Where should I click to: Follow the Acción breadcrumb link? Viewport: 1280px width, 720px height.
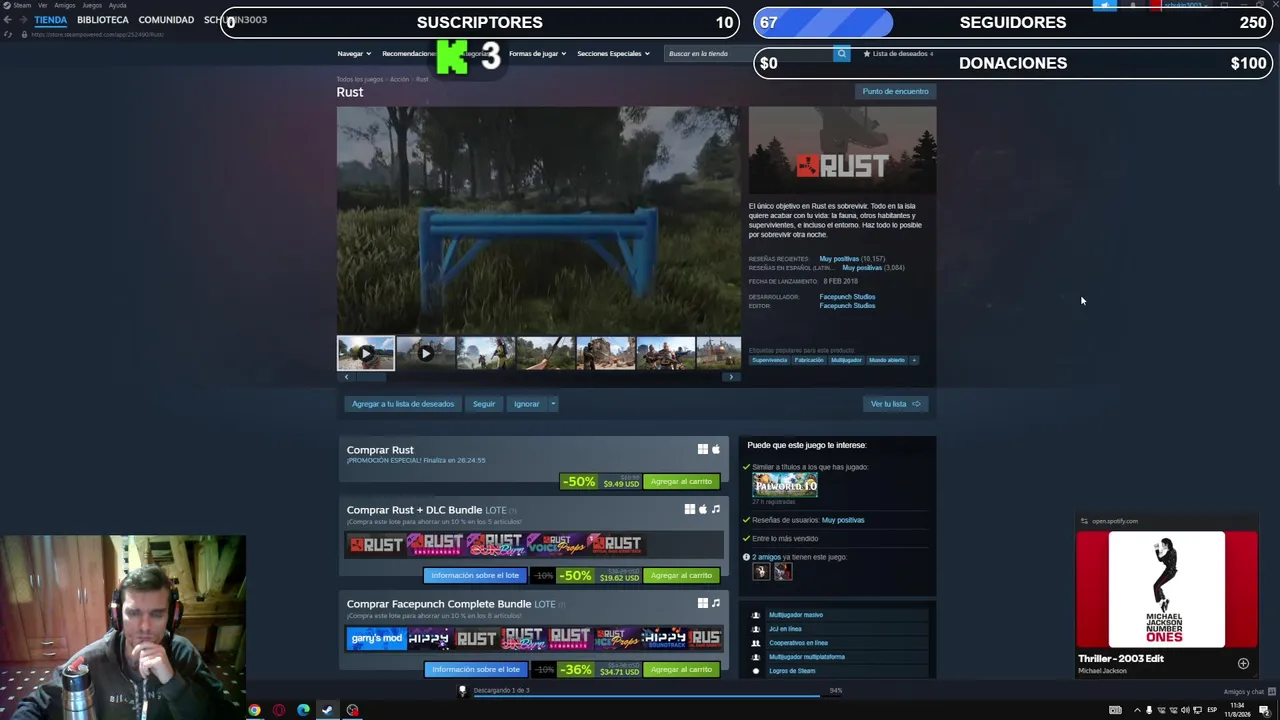click(399, 79)
